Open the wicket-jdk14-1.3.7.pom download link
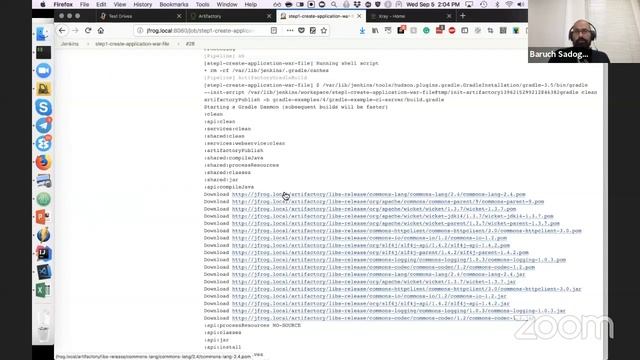The width and height of the screenshot is (640, 360). pos(393,216)
